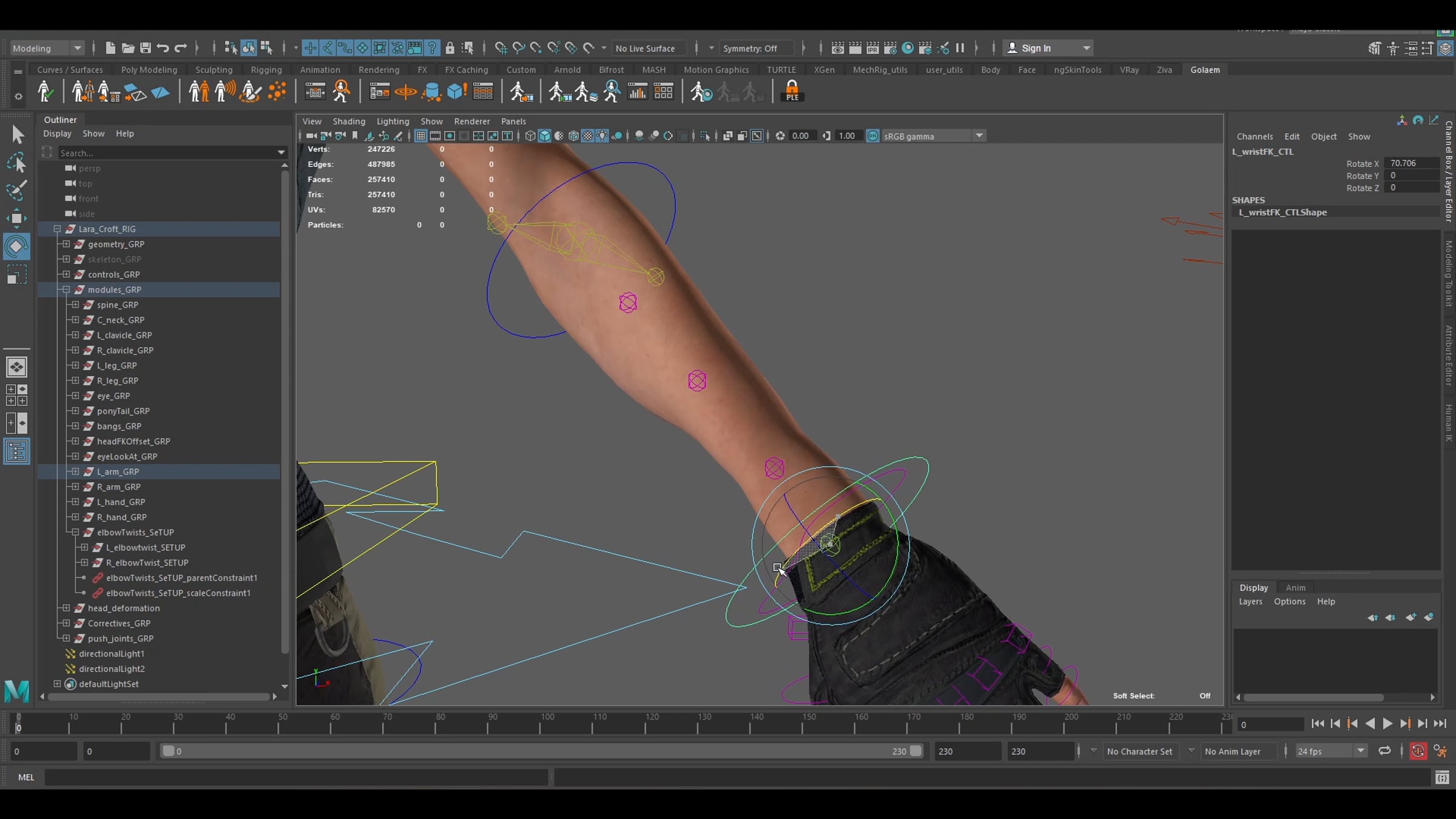Click the viewport grid toggle icon

pyautogui.click(x=420, y=136)
